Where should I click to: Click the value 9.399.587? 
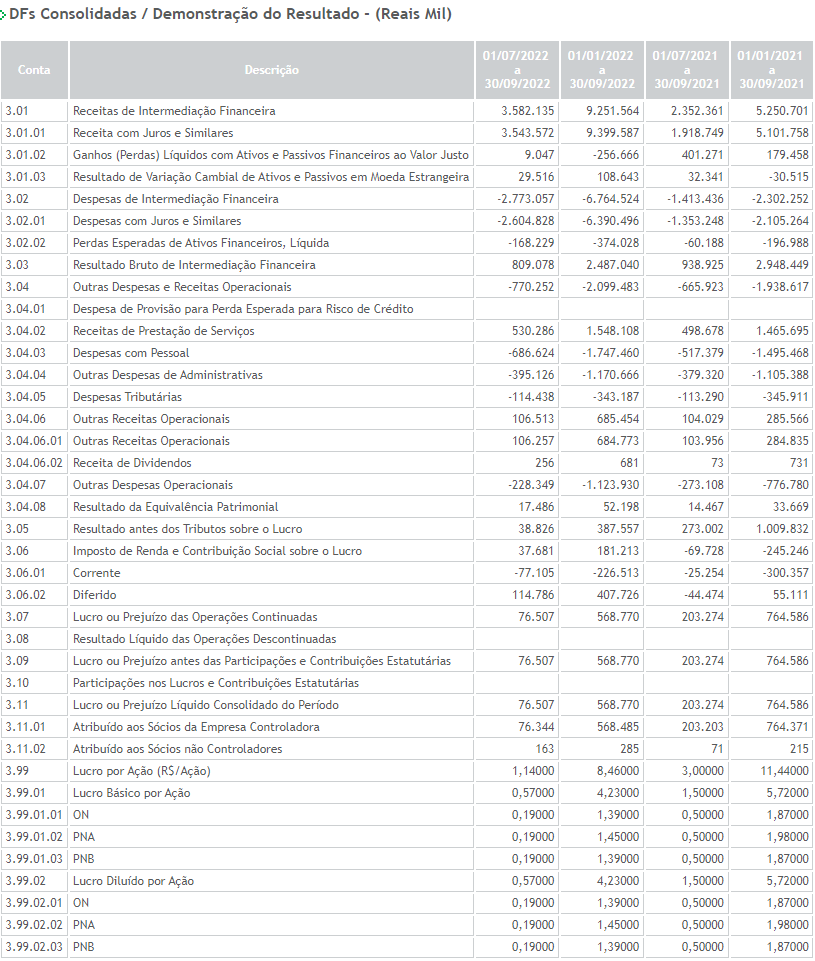click(612, 133)
